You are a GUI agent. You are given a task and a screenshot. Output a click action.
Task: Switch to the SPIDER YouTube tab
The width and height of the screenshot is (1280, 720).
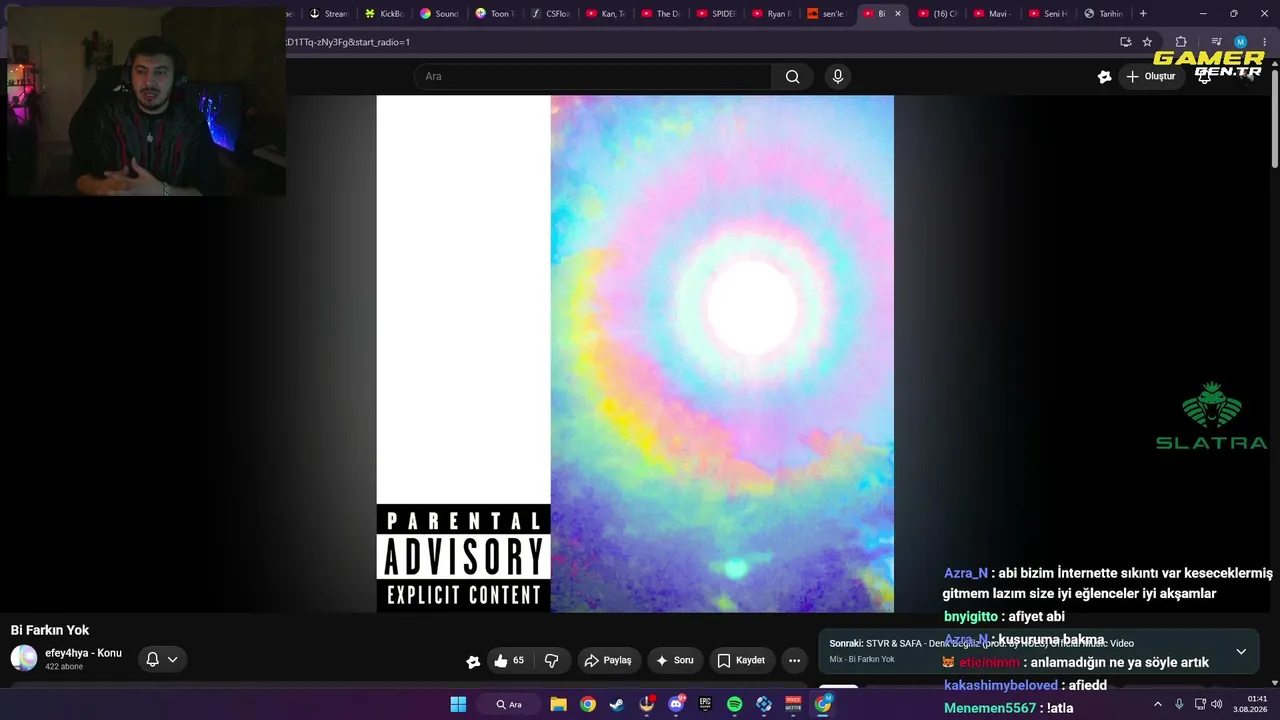coord(716,14)
